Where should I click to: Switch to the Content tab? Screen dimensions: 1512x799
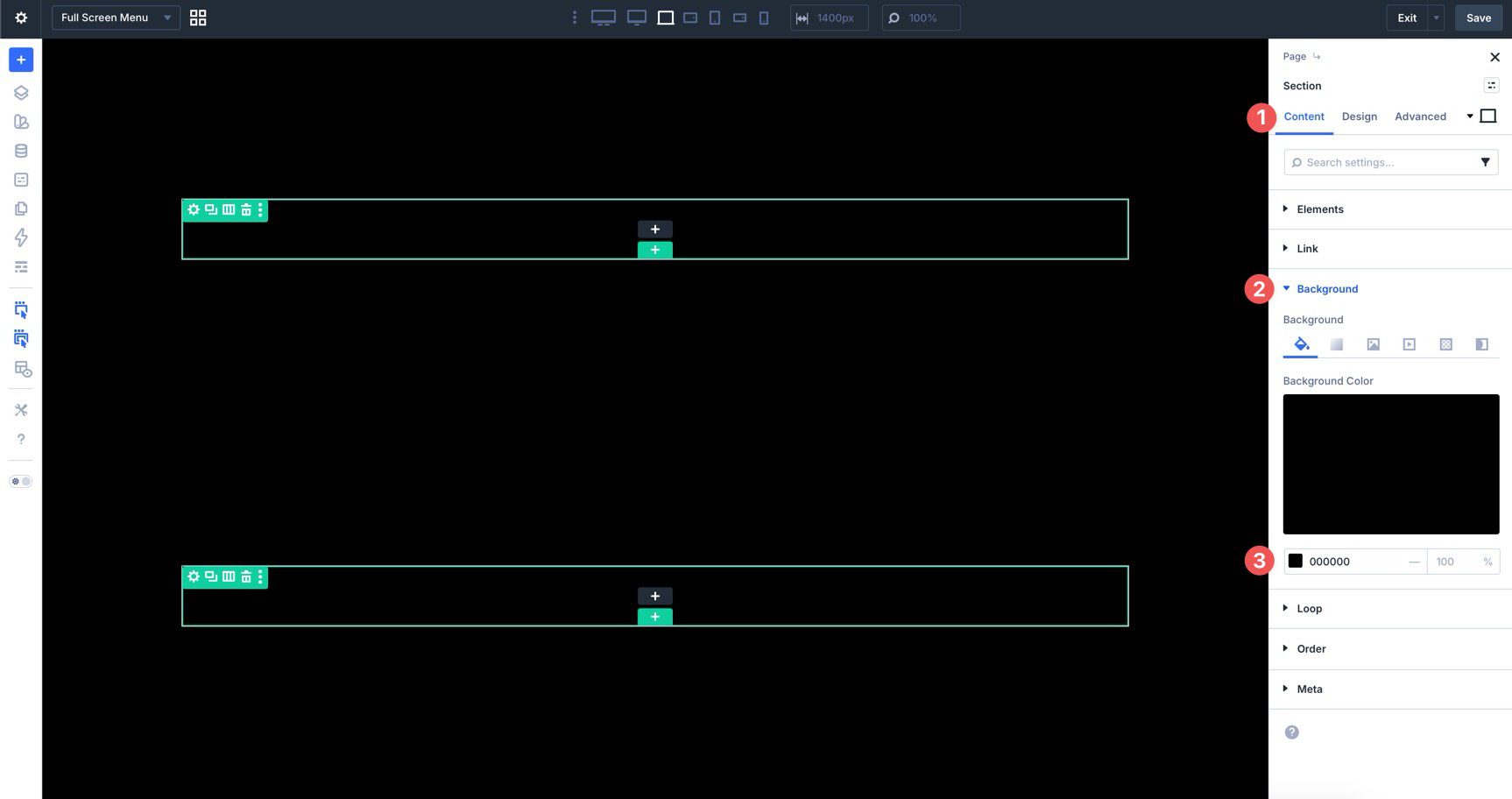click(x=1304, y=117)
